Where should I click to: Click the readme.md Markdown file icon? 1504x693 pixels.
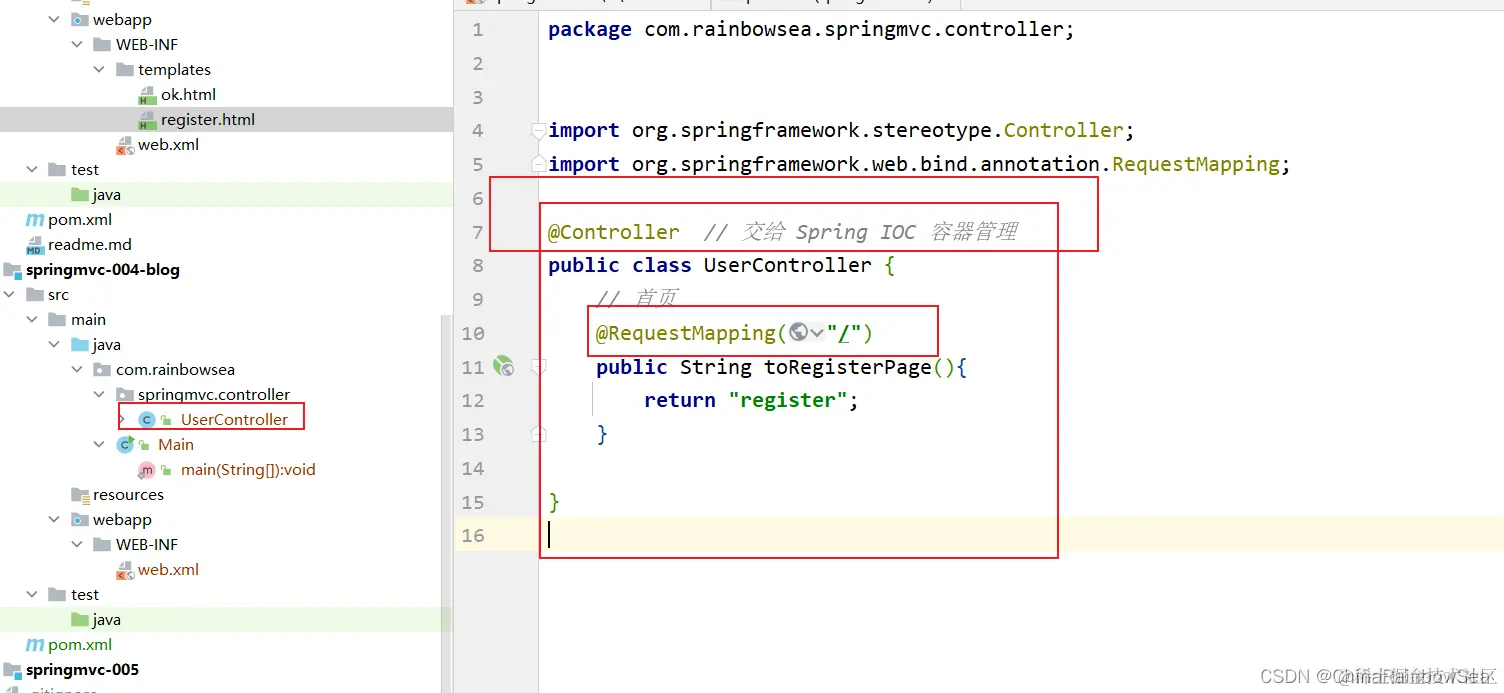click(x=35, y=245)
